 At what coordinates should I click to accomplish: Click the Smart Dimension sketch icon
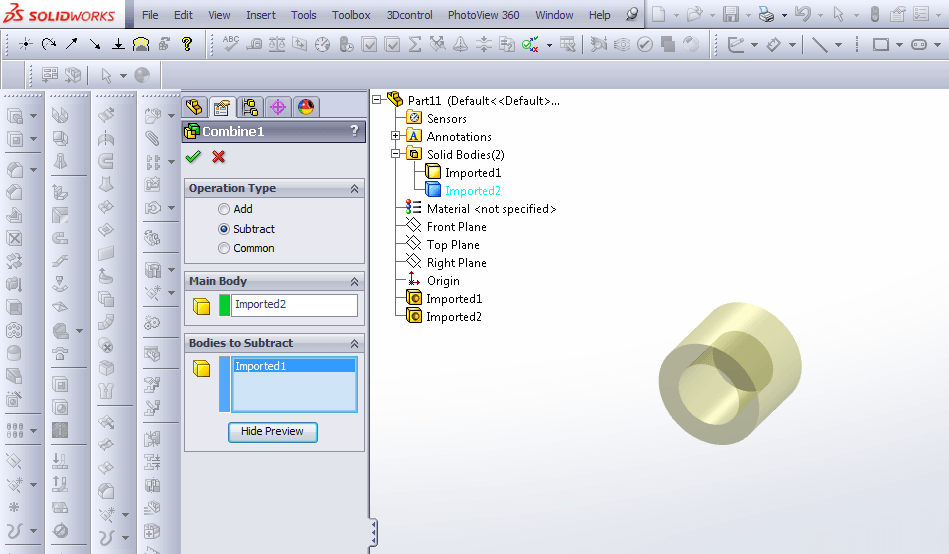pos(773,44)
